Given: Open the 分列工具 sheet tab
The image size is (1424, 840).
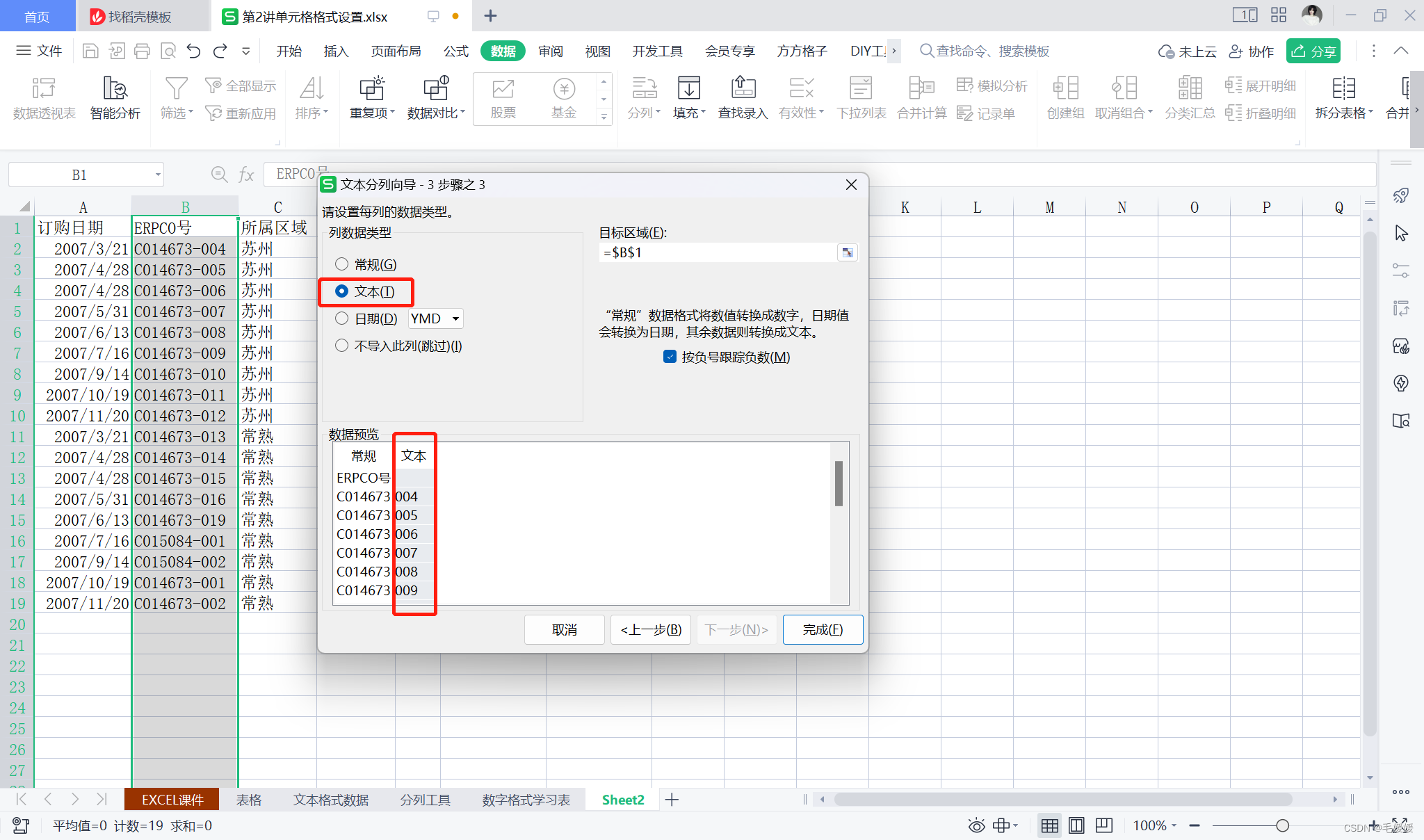Looking at the screenshot, I should point(425,800).
